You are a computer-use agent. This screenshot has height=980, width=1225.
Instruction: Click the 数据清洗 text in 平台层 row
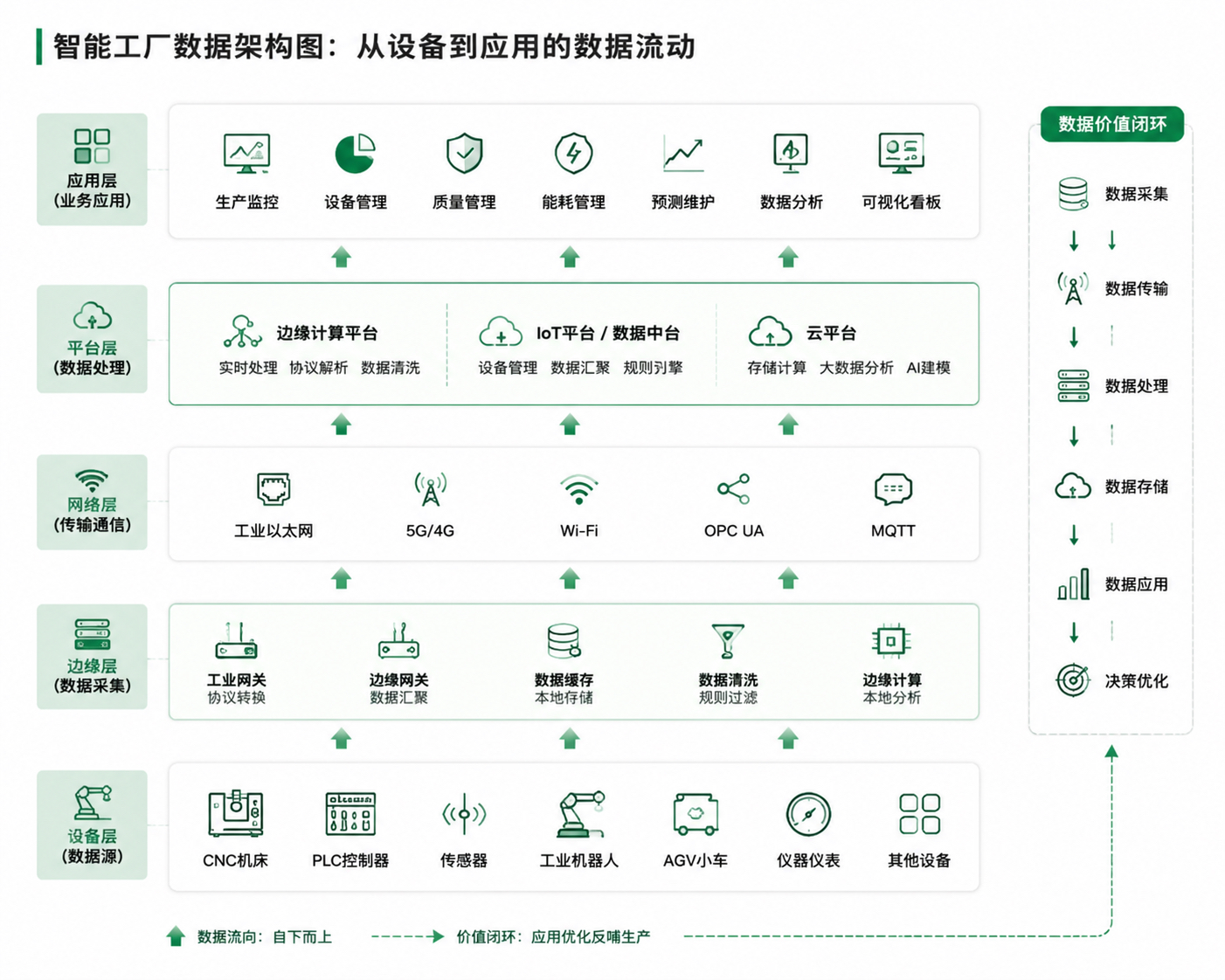(391, 368)
